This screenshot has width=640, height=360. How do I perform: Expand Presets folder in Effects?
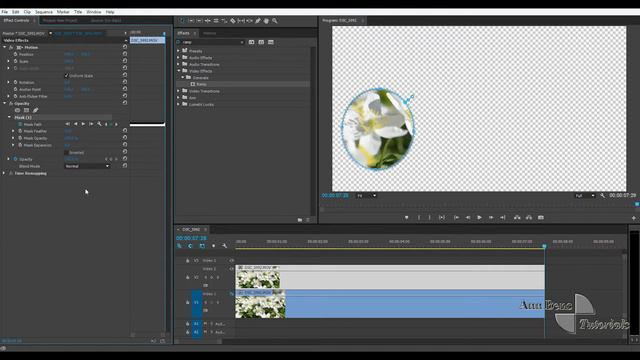coord(178,51)
